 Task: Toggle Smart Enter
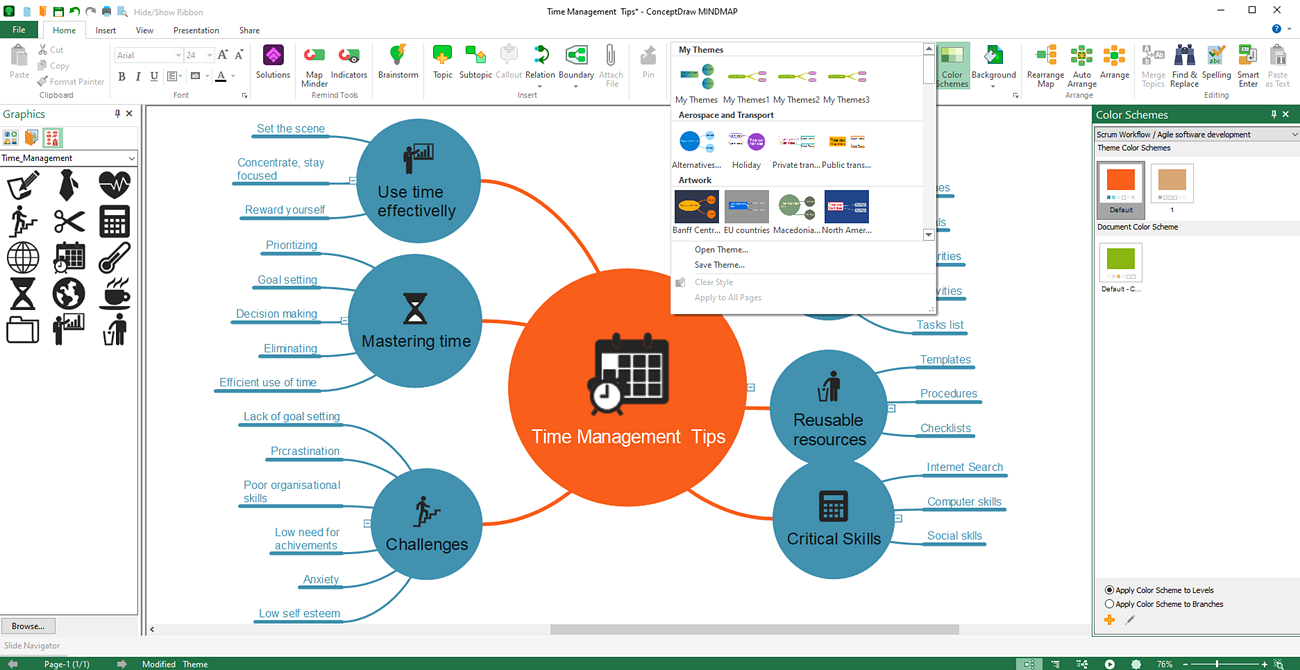(1248, 66)
